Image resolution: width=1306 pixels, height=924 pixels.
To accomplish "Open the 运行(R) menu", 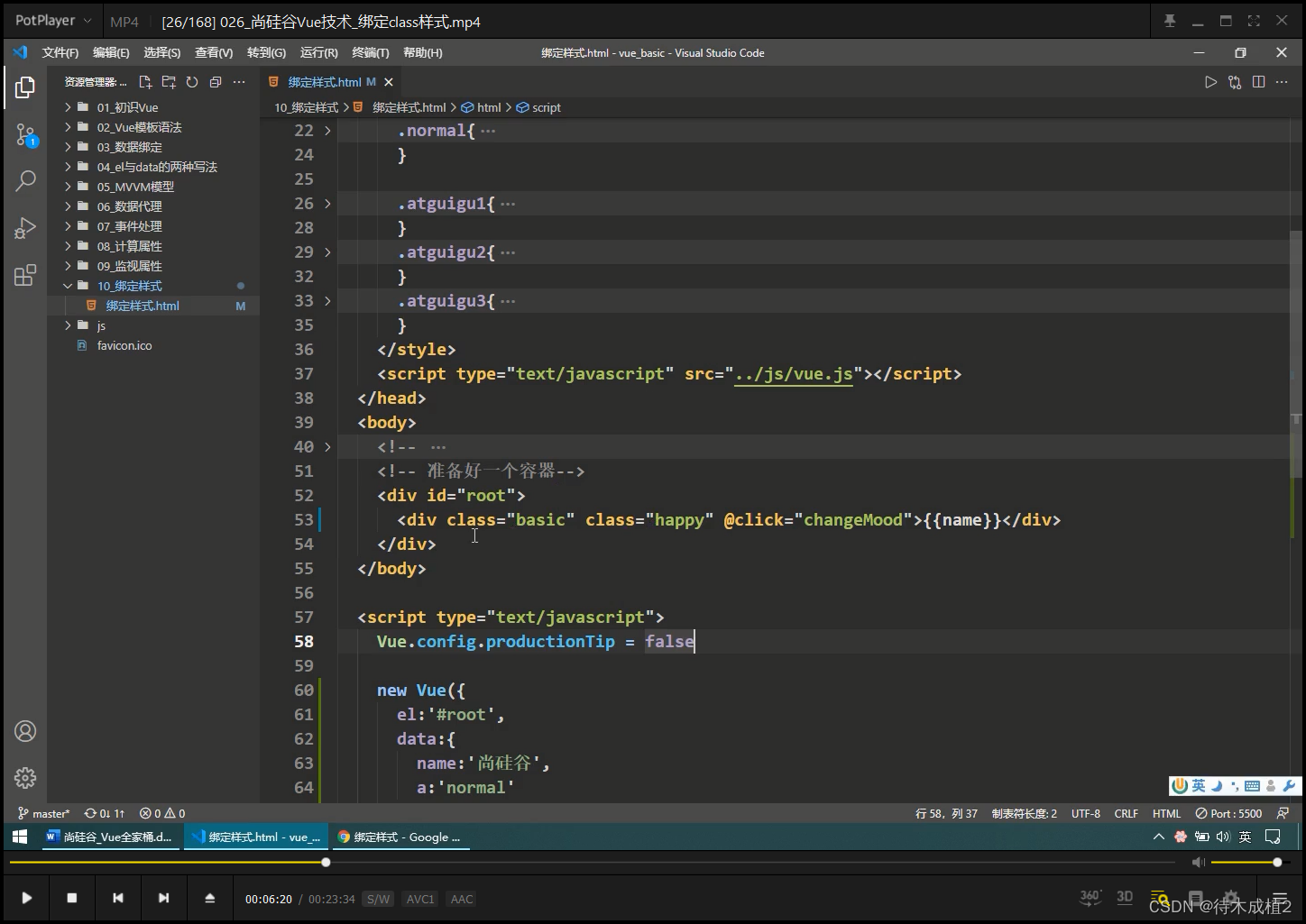I will (318, 53).
